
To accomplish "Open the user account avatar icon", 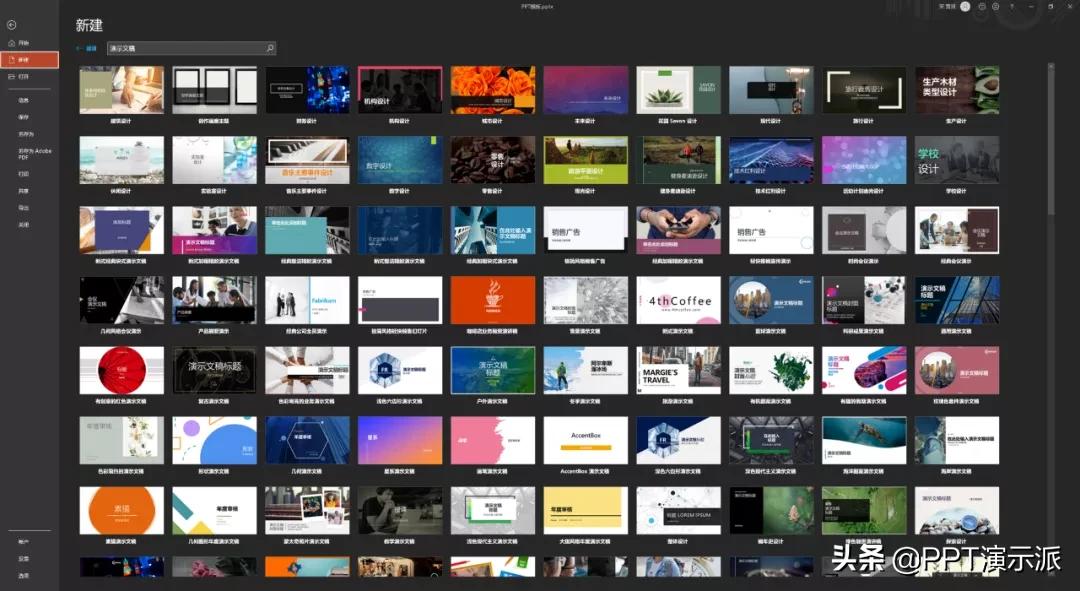I will pos(965,7).
